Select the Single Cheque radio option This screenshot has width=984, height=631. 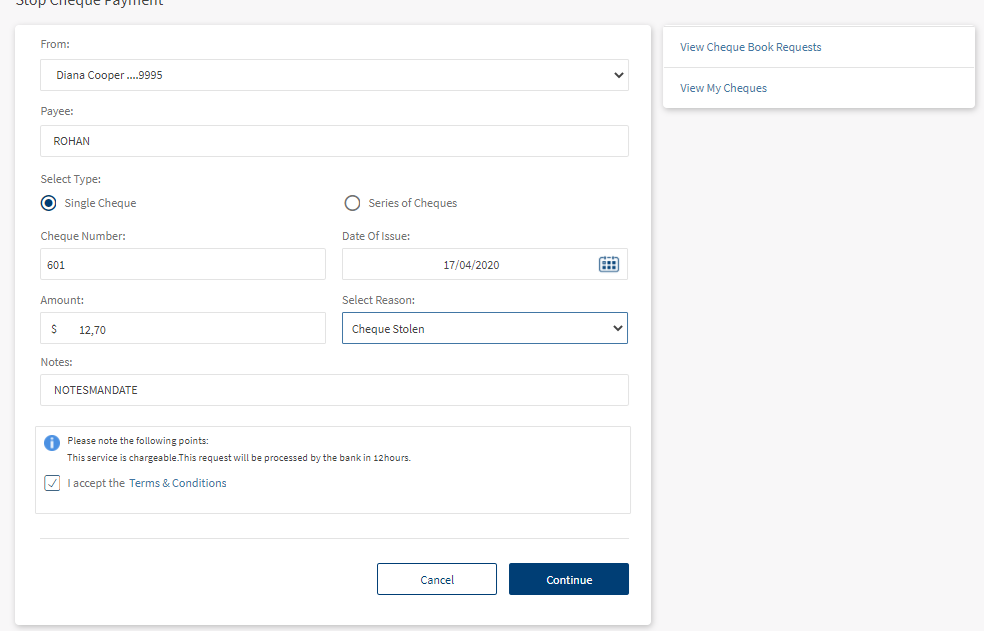[x=49, y=203]
